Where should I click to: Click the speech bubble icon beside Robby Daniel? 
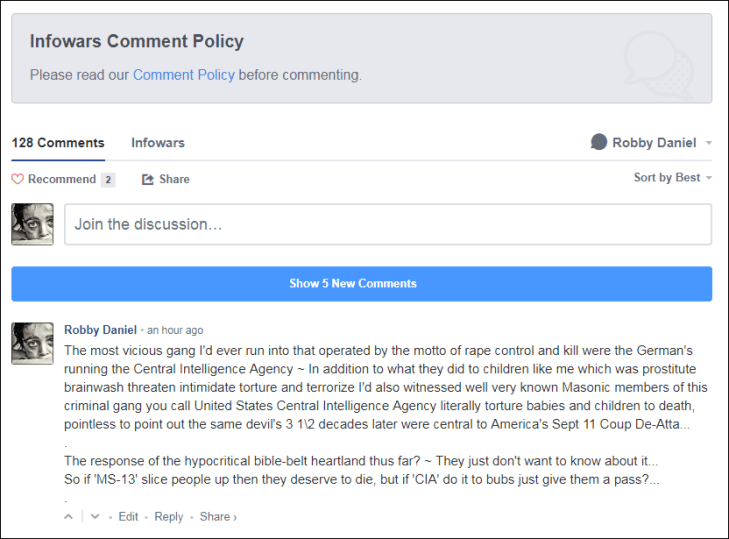599,143
